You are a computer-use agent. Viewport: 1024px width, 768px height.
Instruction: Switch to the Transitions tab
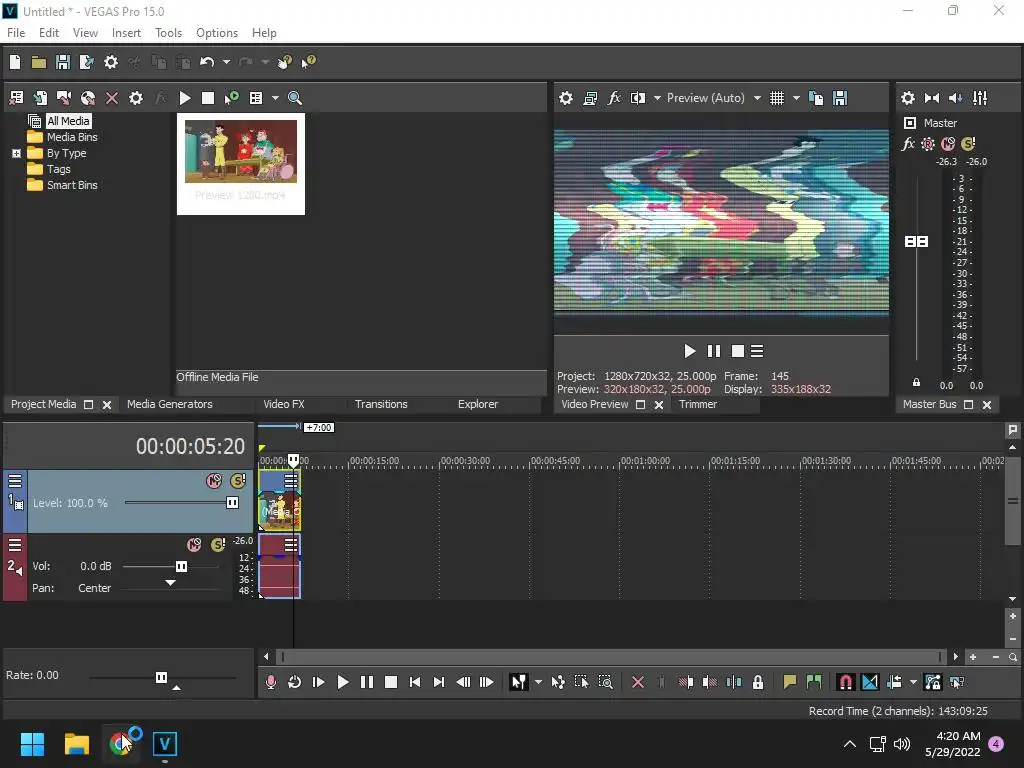pos(381,404)
